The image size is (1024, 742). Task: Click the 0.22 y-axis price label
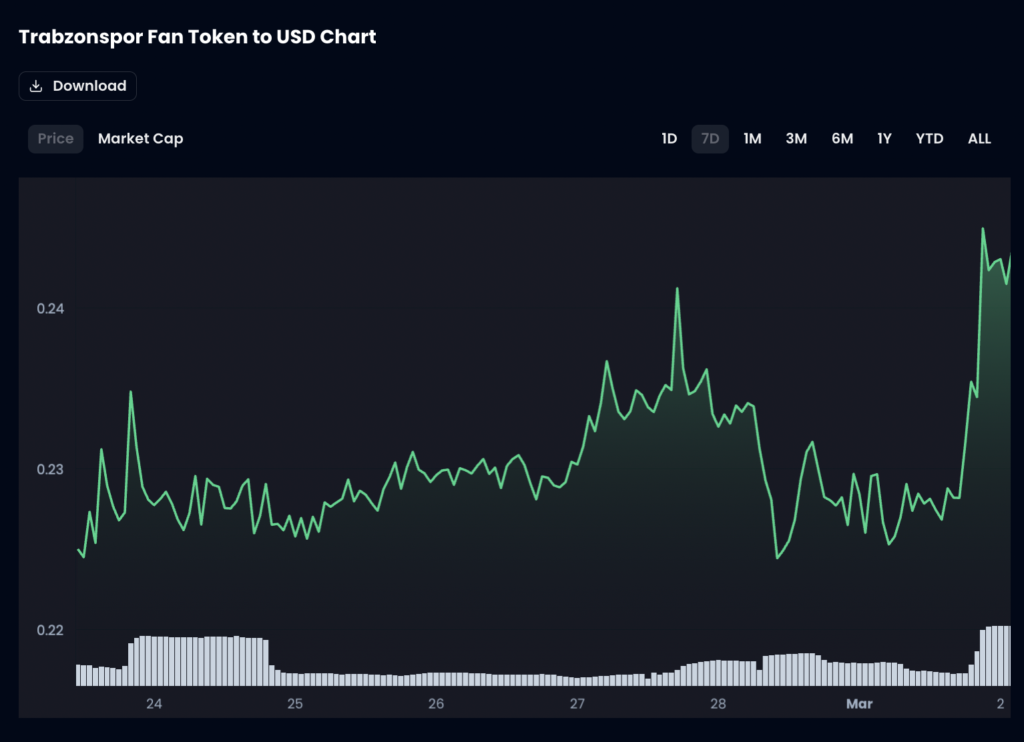tap(50, 631)
